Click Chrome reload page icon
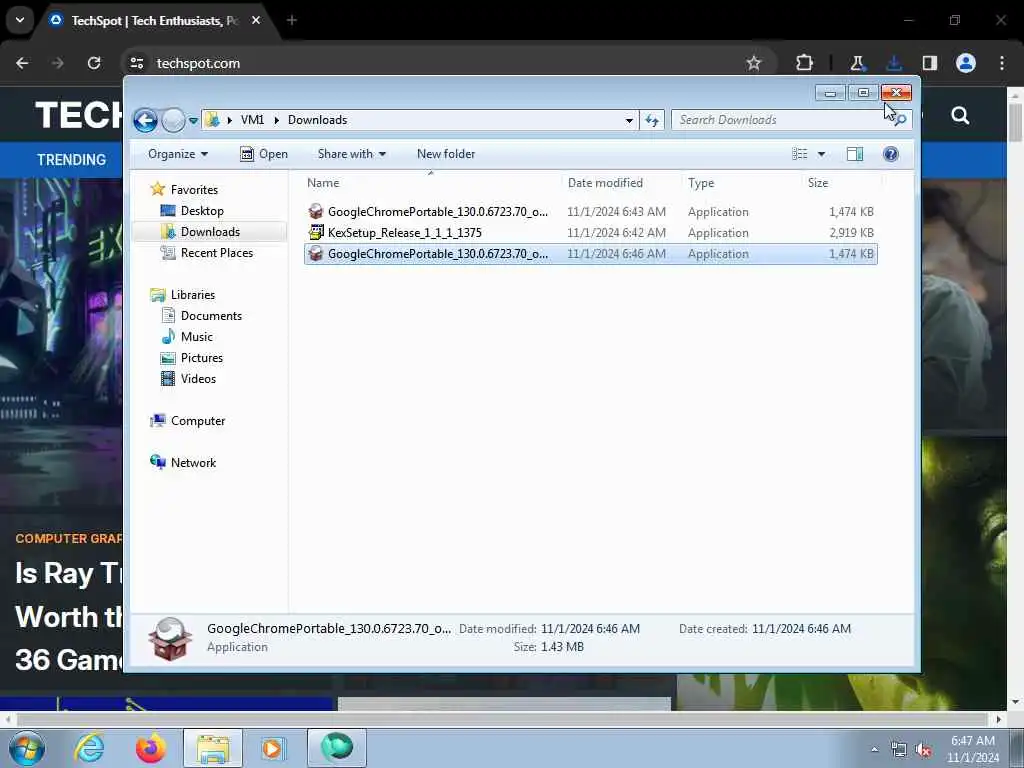Viewport: 1024px width, 768px height. pos(94,63)
